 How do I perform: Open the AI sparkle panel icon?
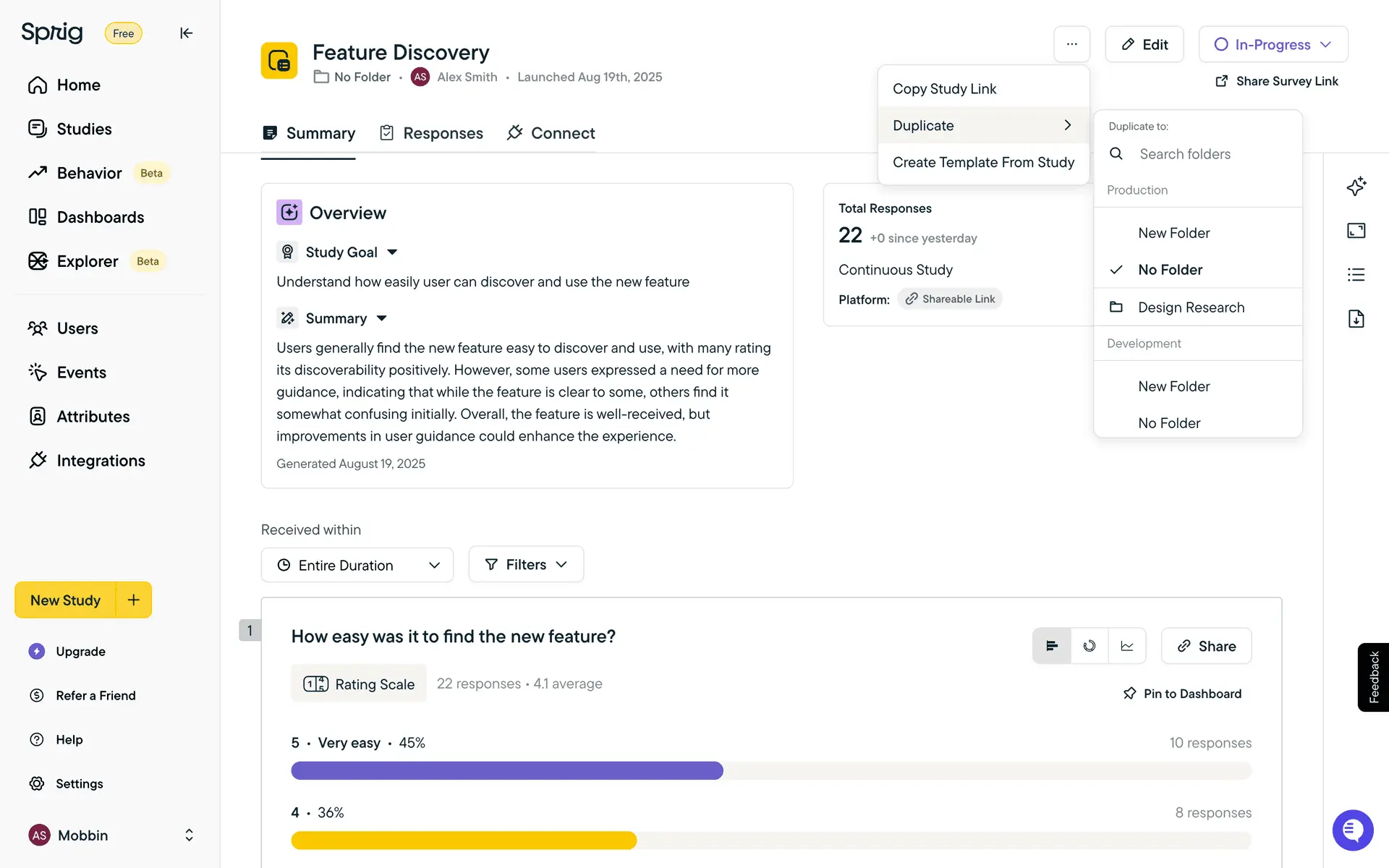(1356, 187)
